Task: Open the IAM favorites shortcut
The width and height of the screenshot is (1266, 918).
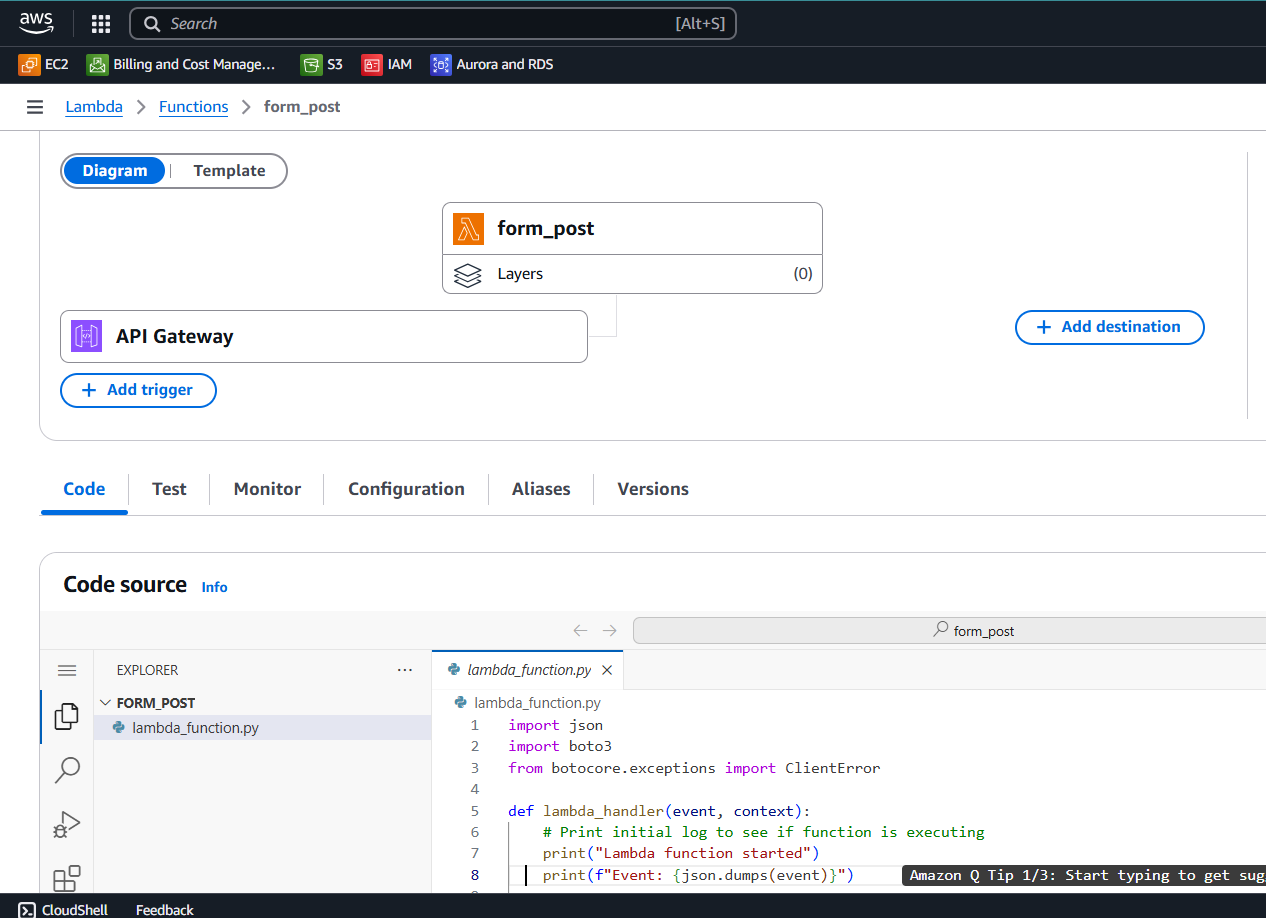Action: [387, 64]
